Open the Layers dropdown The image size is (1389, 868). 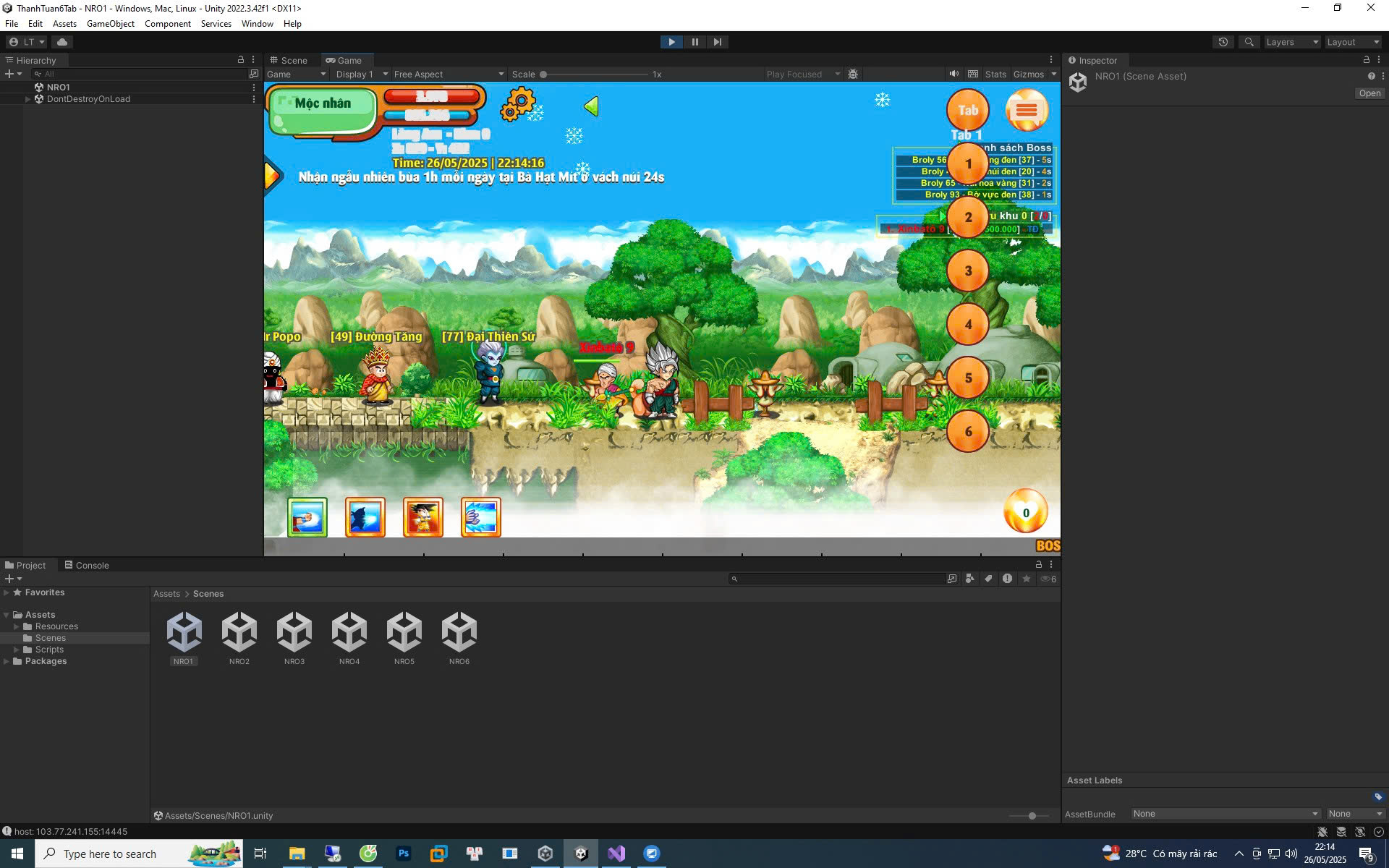point(1291,42)
